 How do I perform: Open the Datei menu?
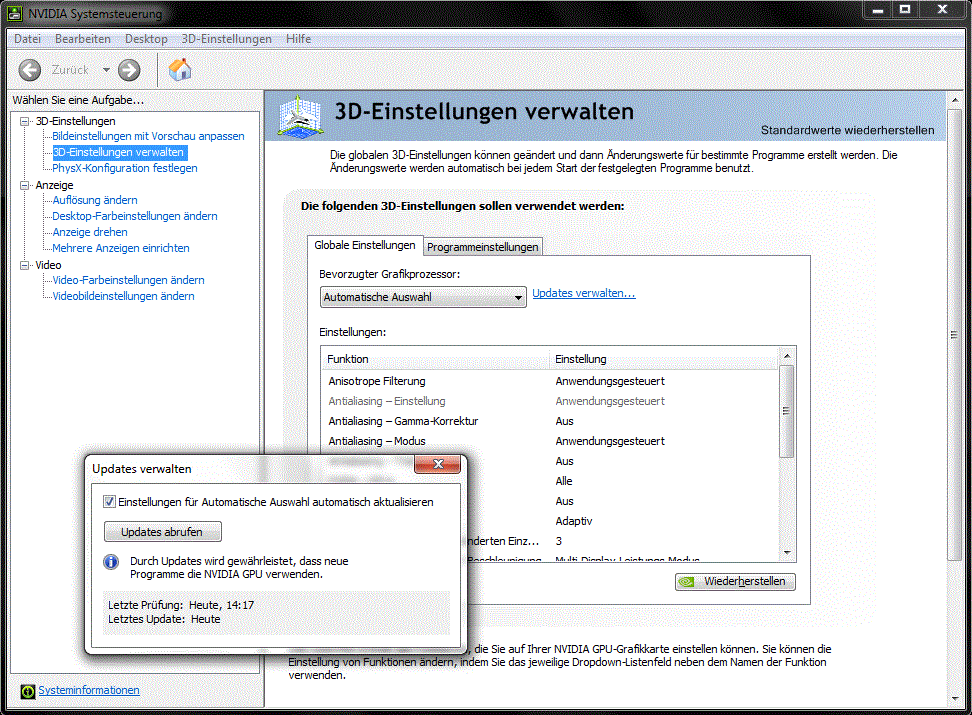pos(27,39)
